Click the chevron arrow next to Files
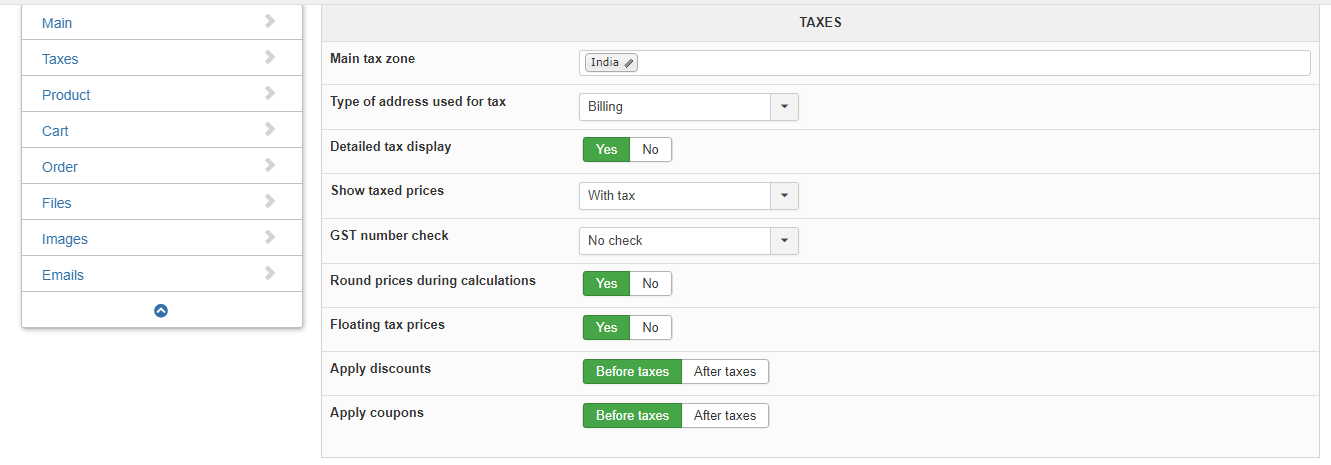The height and width of the screenshot is (465, 1331). tap(270, 201)
